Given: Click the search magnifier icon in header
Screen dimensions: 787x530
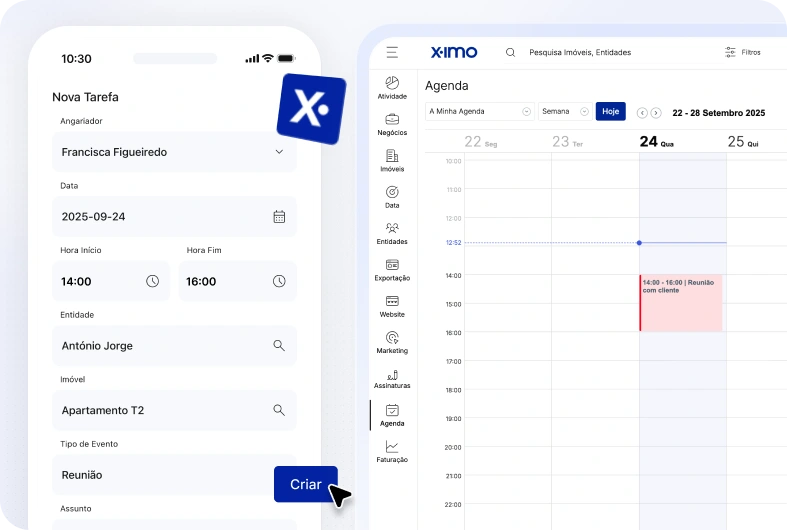Looking at the screenshot, I should click(x=510, y=52).
